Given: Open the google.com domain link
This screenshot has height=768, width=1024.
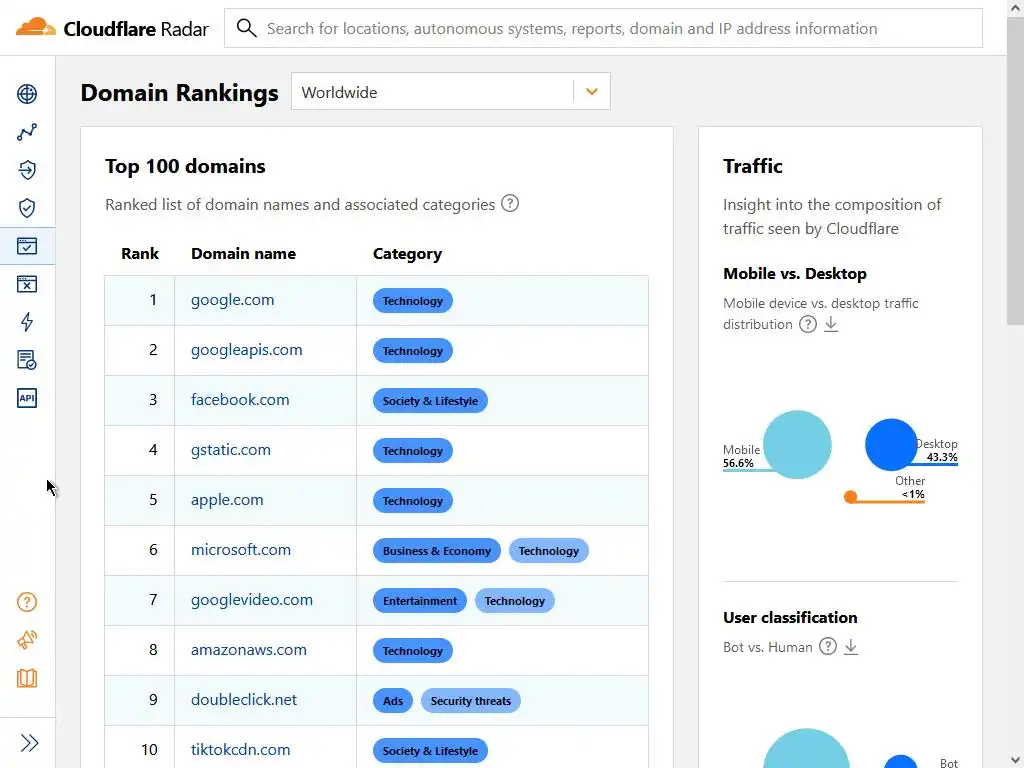Looking at the screenshot, I should [232, 300].
